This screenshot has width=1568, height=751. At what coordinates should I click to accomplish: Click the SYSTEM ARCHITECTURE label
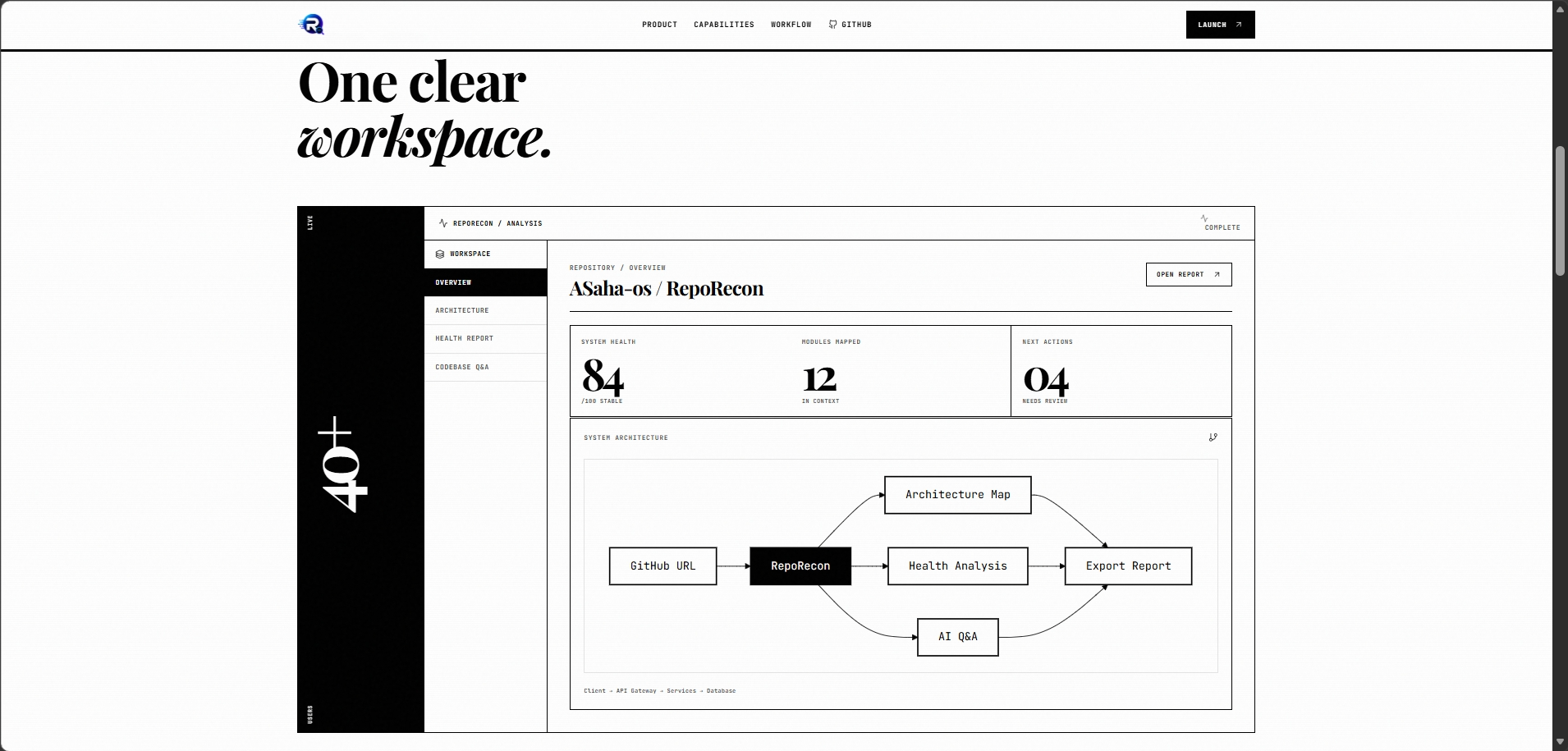pyautogui.click(x=626, y=438)
